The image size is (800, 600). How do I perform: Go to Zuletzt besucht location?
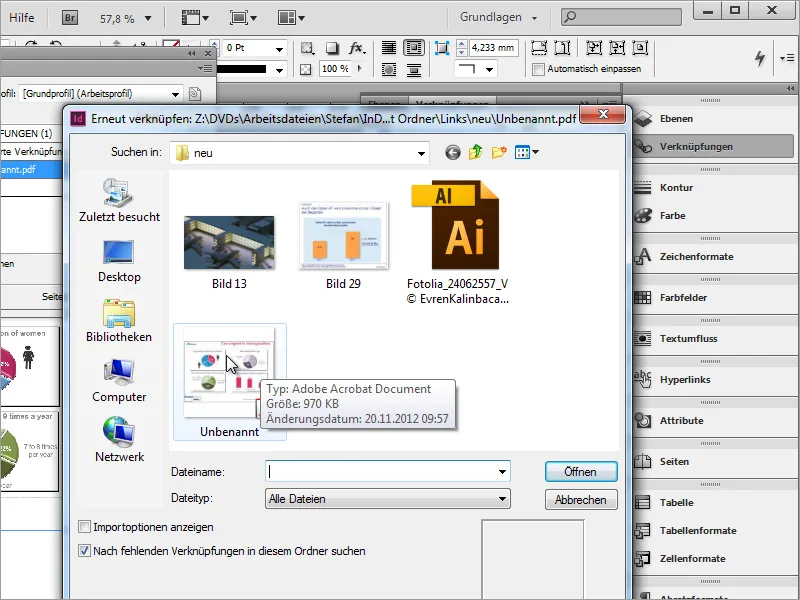pyautogui.click(x=119, y=201)
